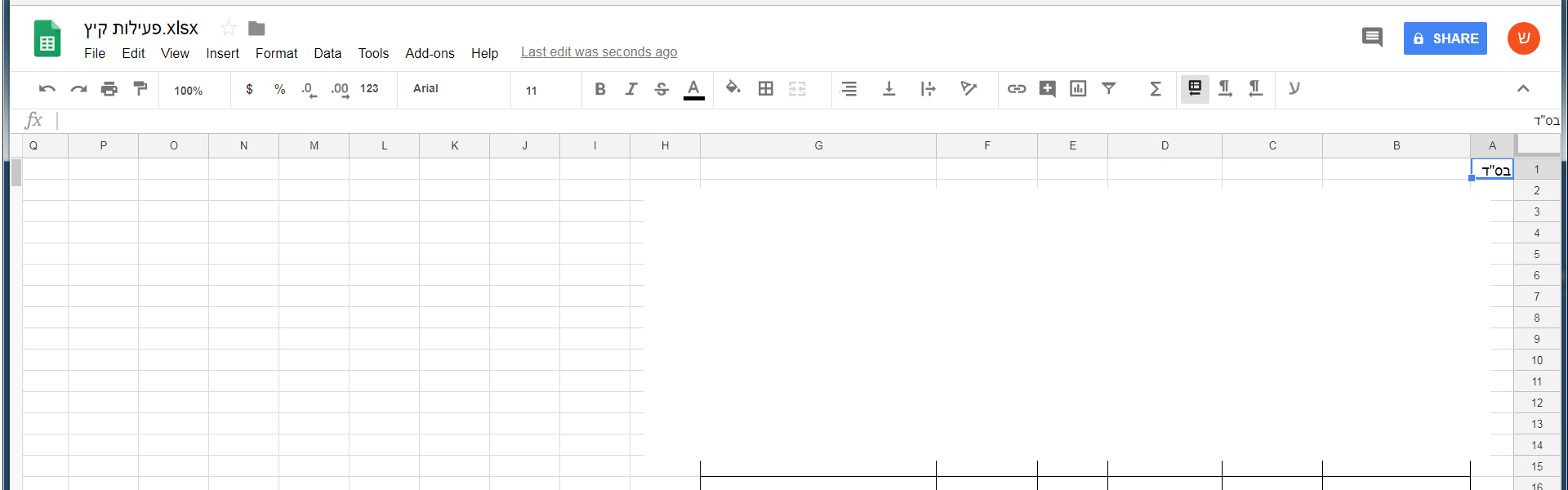Select column G header
Screen dimensions: 1568x490
click(818, 145)
